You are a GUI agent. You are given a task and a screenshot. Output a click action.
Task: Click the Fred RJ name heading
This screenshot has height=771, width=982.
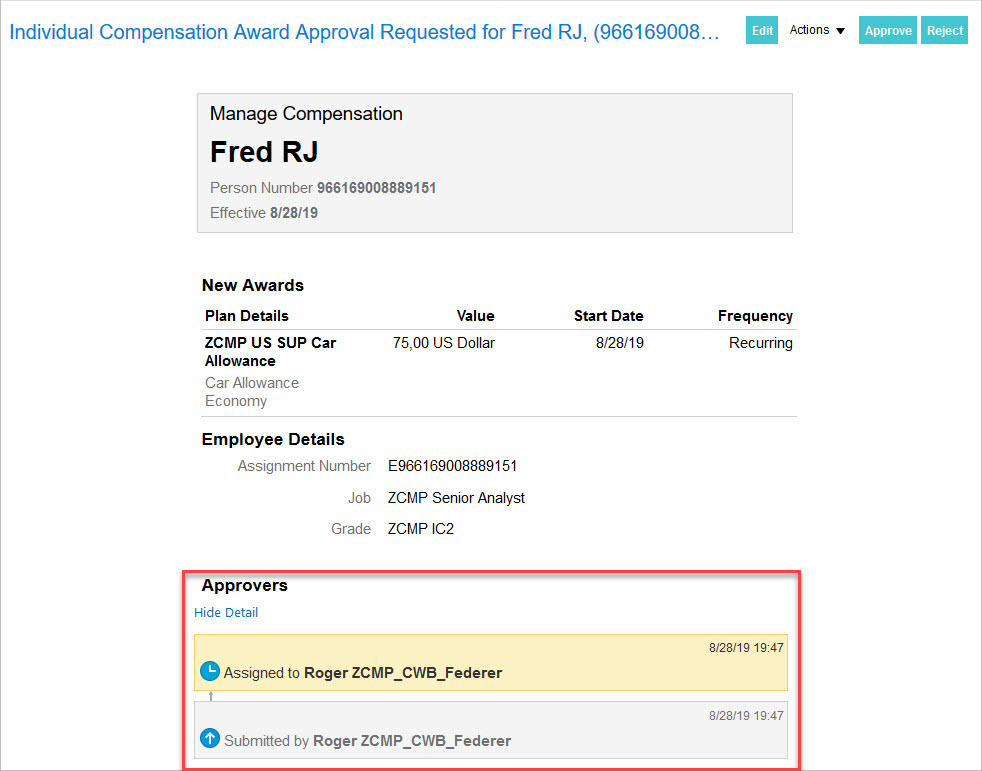point(264,152)
